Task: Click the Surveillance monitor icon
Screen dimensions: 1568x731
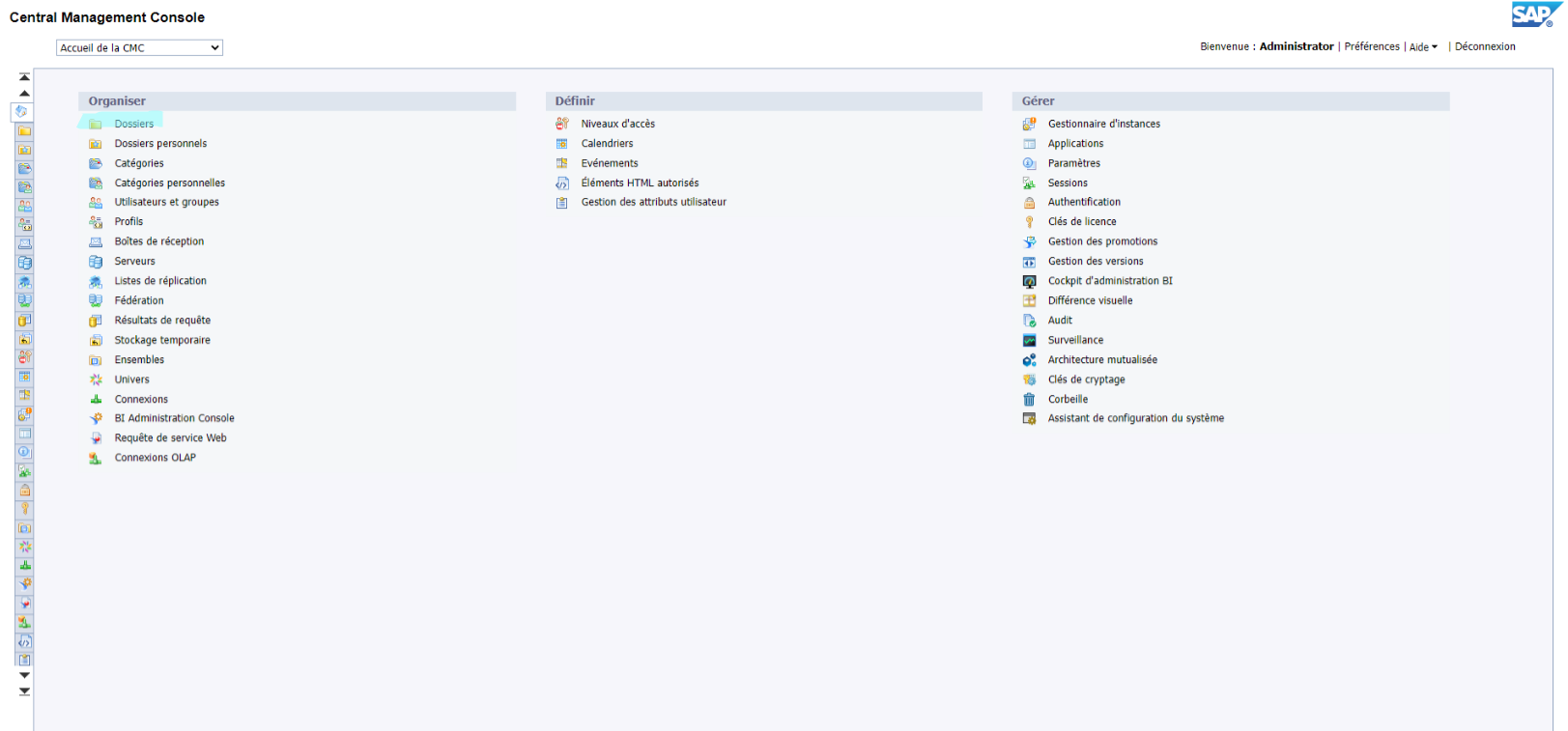Action: (1029, 340)
